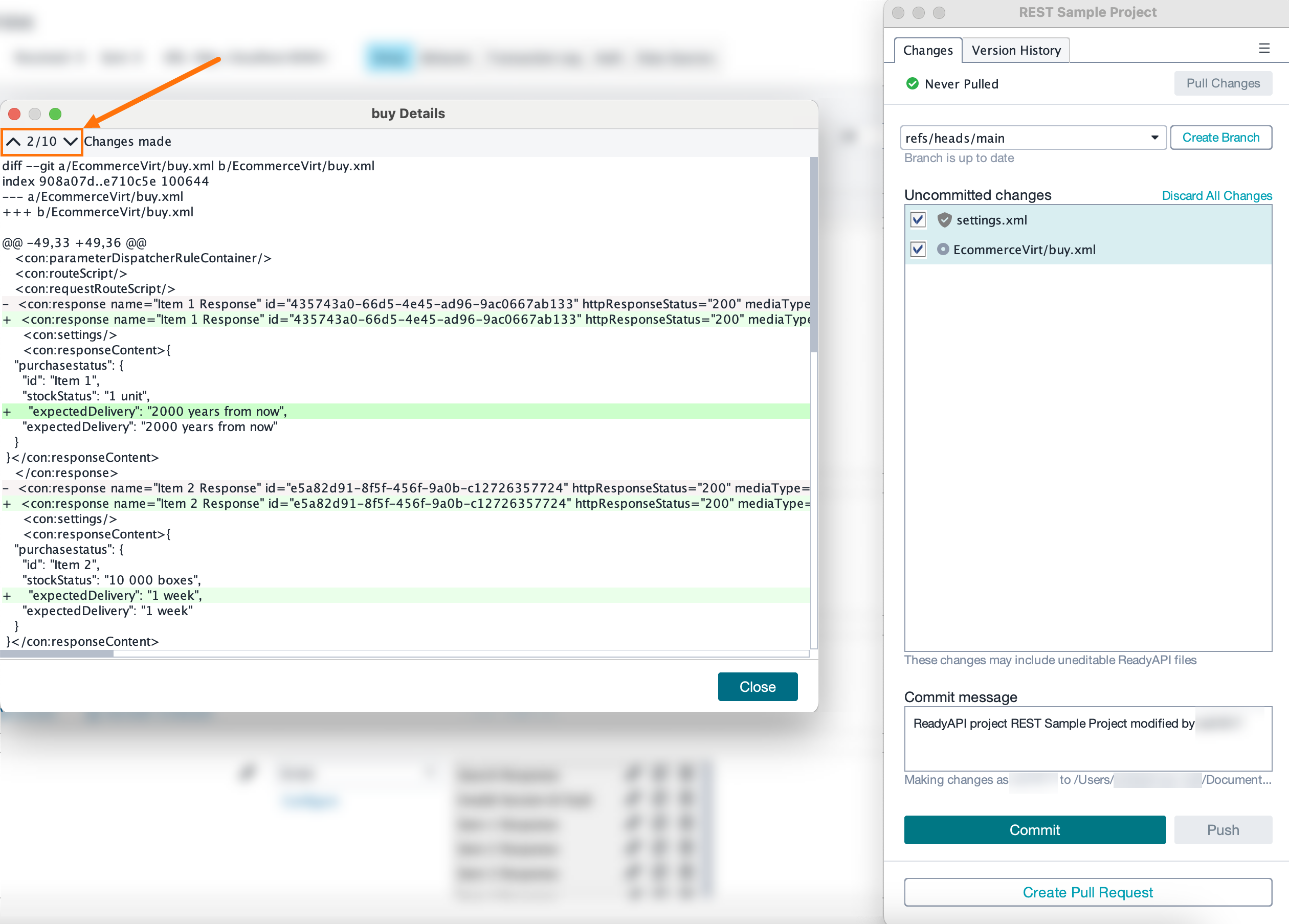Close the buy Details dialog
This screenshot has width=1289, height=924.
[x=757, y=686]
